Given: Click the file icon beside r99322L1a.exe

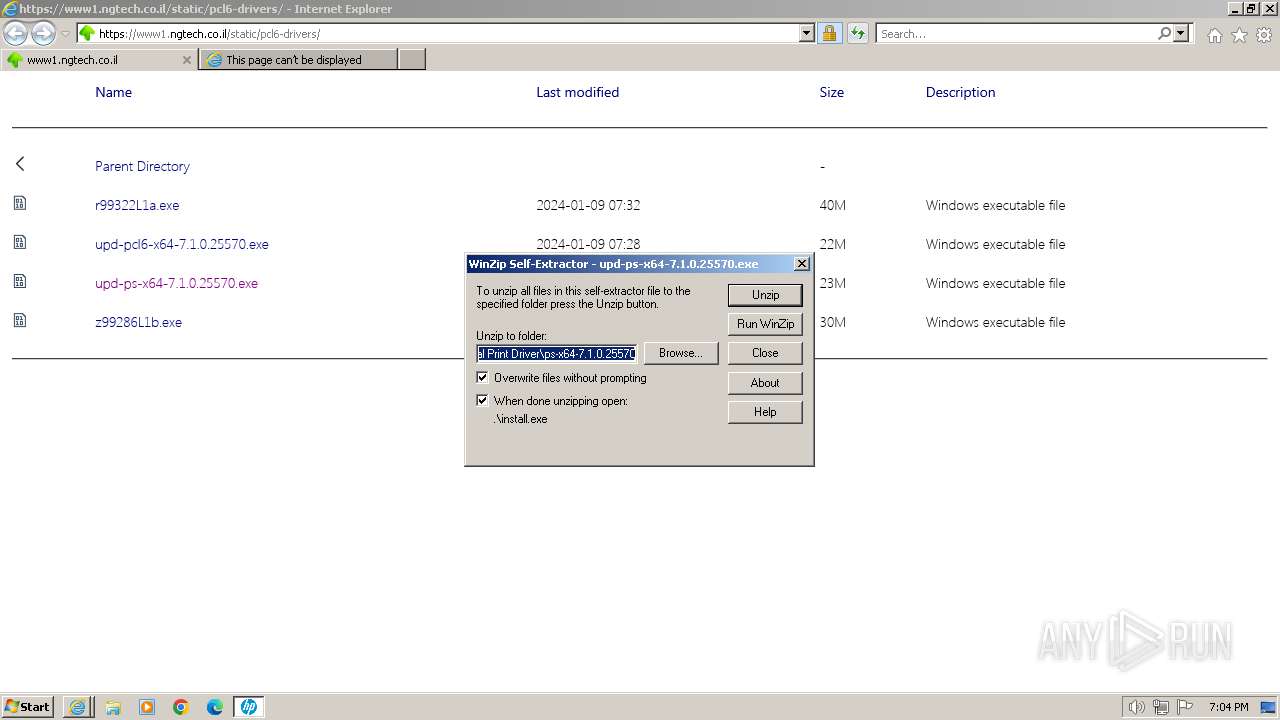Looking at the screenshot, I should pyautogui.click(x=20, y=203).
